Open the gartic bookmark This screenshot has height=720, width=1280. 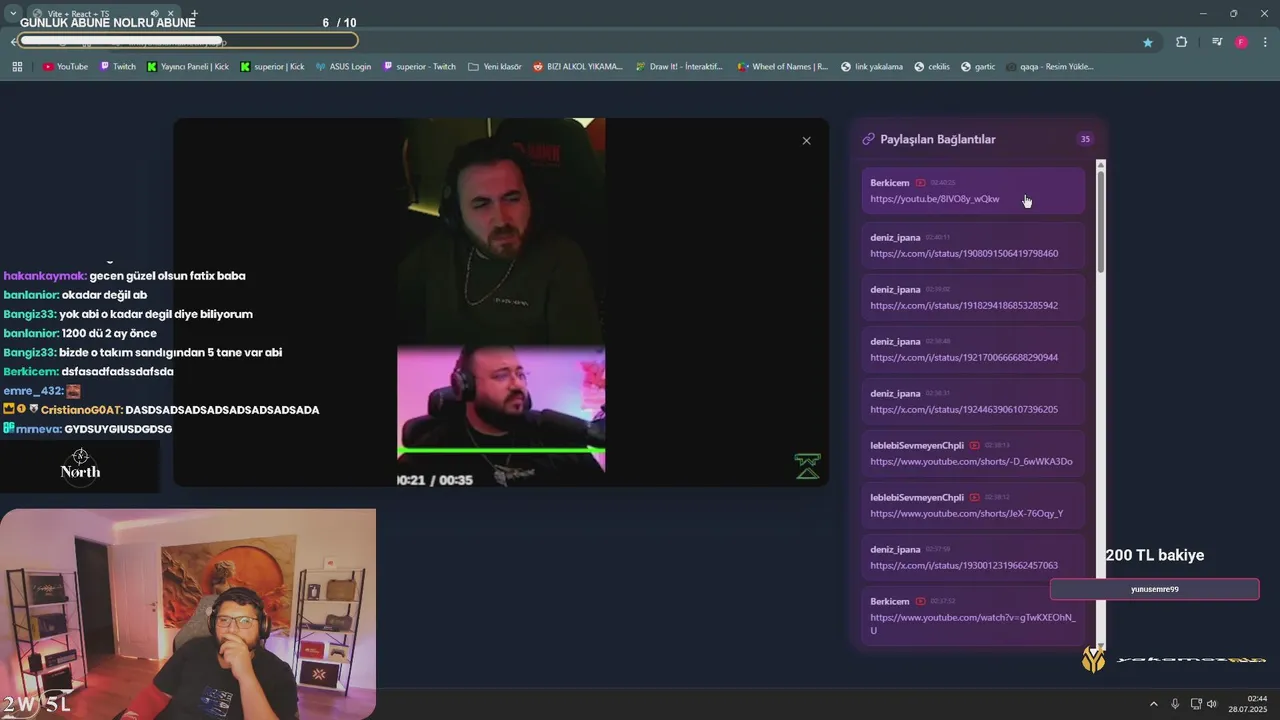[x=978, y=67]
